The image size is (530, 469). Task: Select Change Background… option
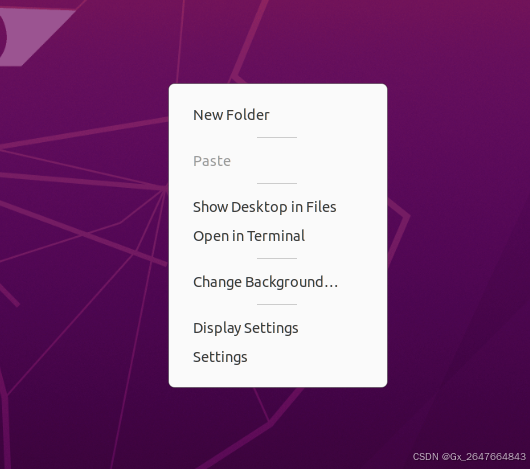click(x=278, y=282)
